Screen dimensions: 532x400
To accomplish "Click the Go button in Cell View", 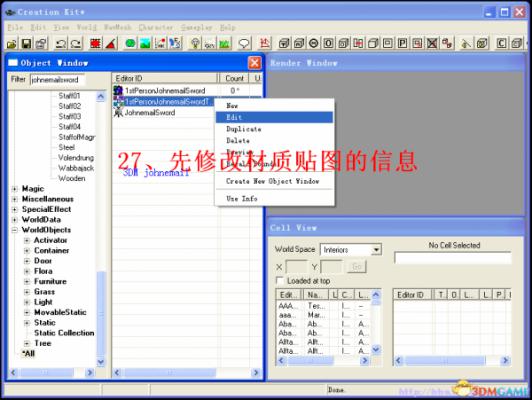I will click(357, 267).
